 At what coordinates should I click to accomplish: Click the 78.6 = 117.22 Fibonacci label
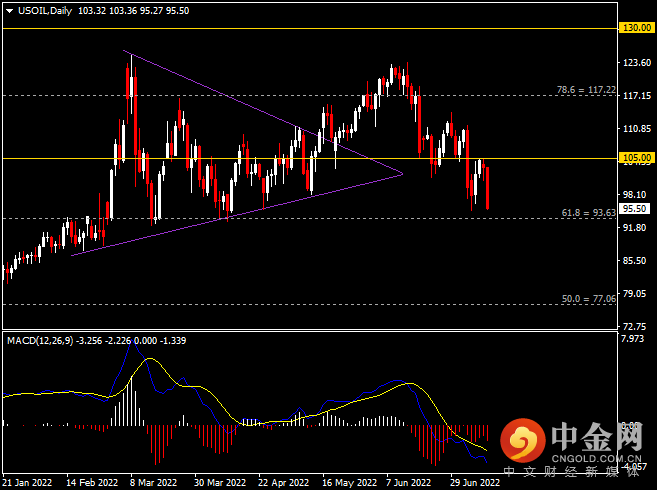[586, 90]
